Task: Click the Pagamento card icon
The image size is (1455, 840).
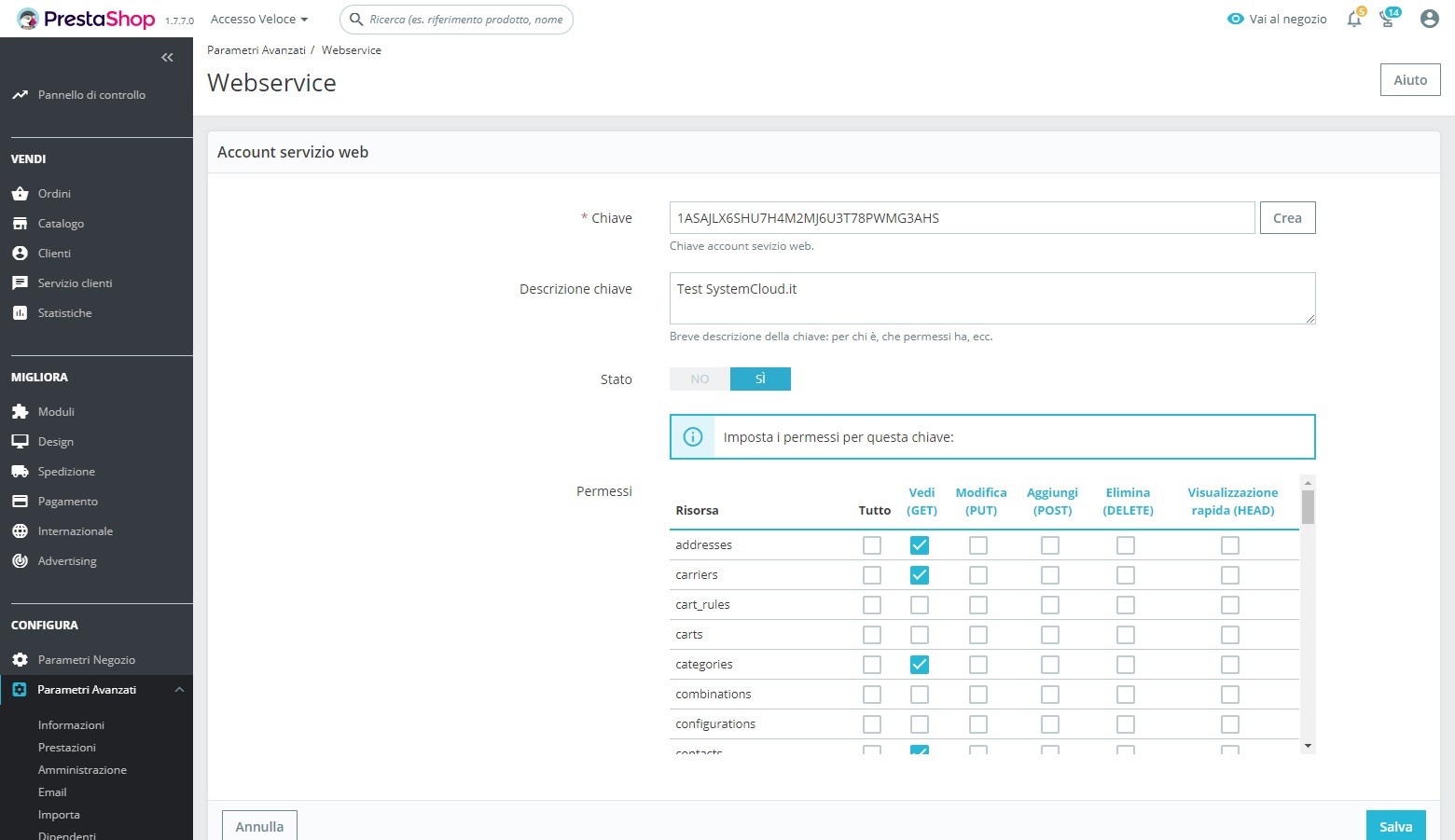Action: [x=20, y=502]
